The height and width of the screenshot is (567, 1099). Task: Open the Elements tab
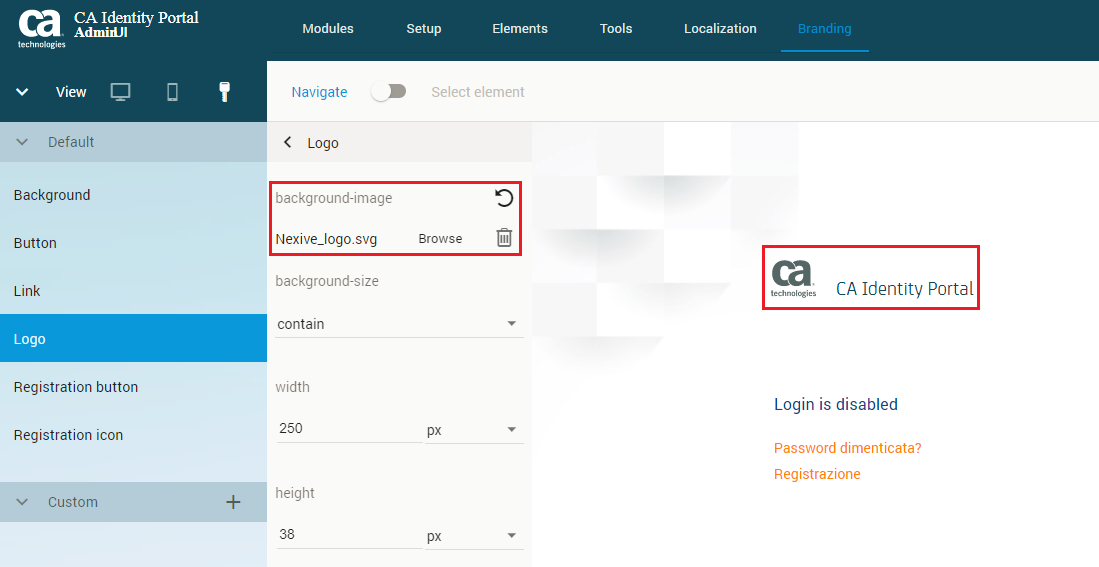[520, 29]
